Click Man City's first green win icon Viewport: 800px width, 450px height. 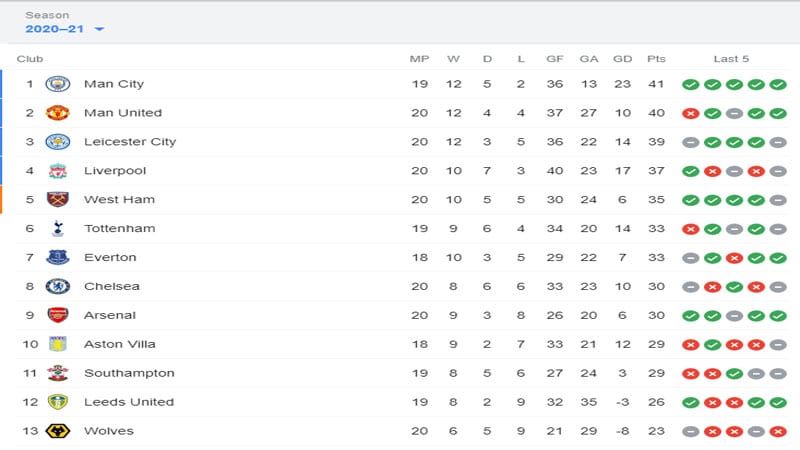[x=690, y=84]
